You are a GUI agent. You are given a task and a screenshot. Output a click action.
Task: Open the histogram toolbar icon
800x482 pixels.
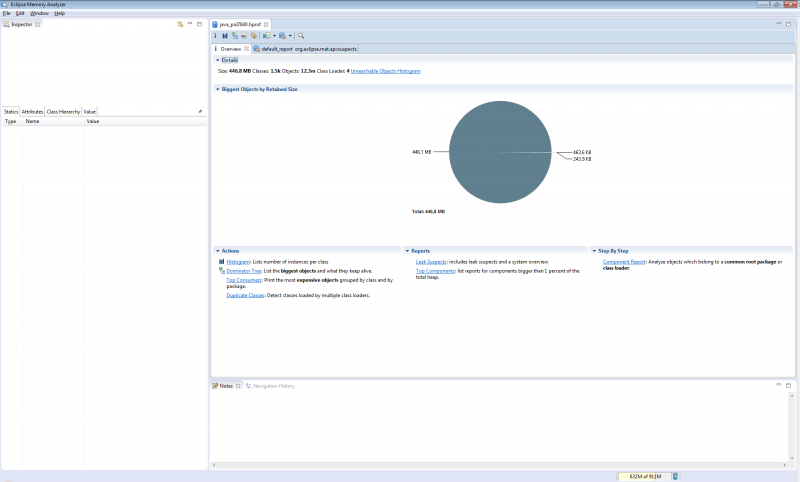click(x=224, y=35)
